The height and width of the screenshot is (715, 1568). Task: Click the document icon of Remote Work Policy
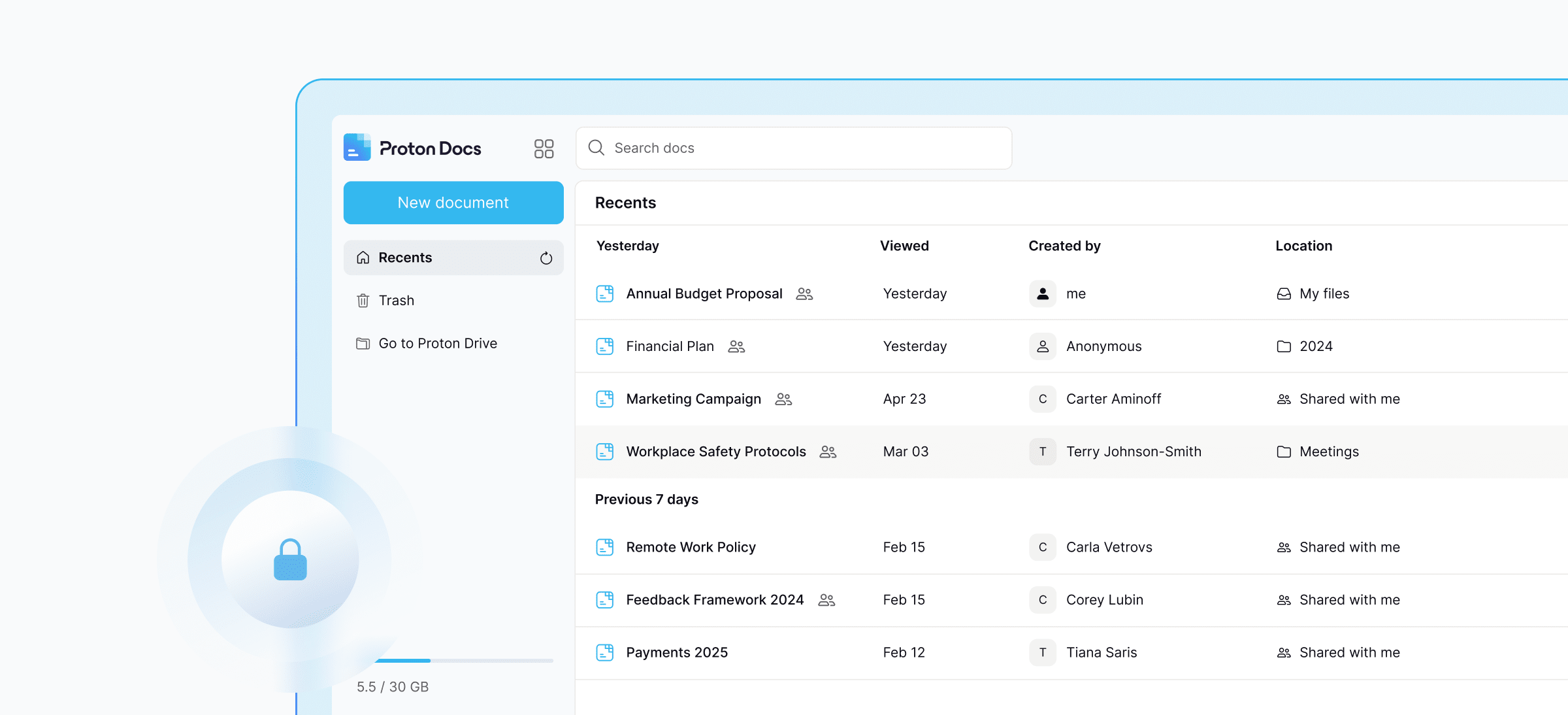pos(605,547)
